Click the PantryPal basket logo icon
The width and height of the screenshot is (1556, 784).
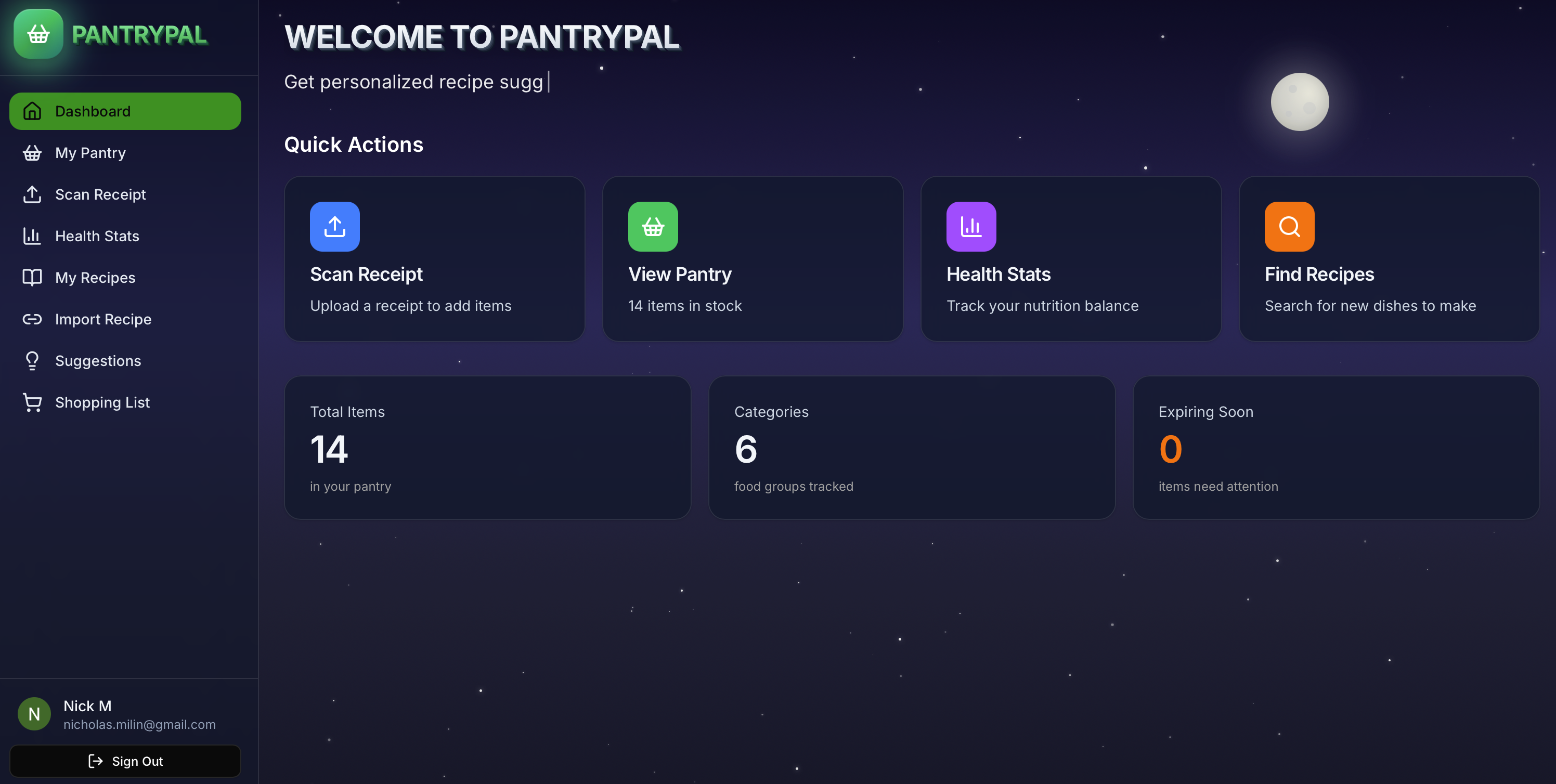click(x=38, y=34)
